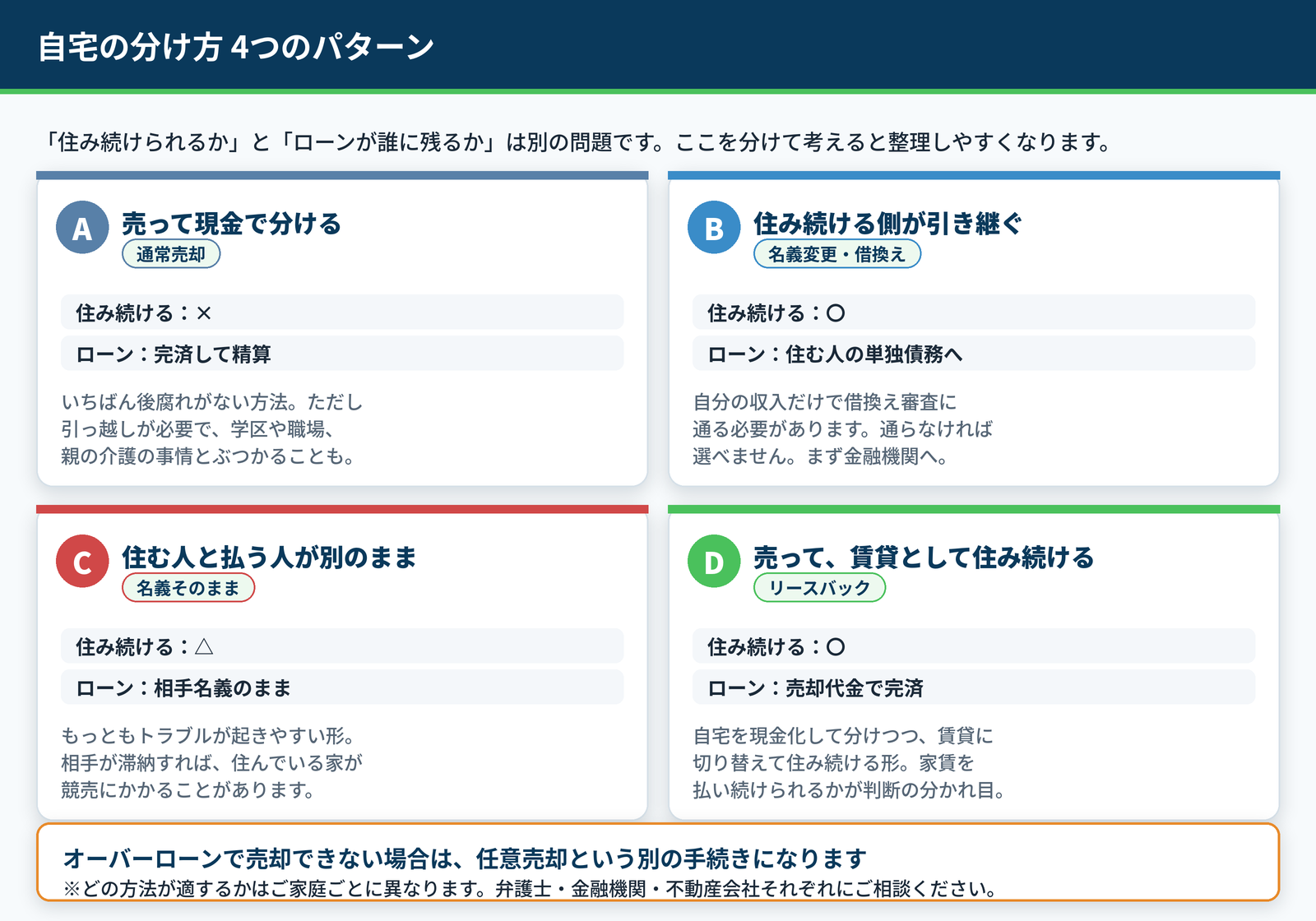1316x921 pixels.
Task: Click heading 売って現金で分ける
Action: click(x=231, y=224)
